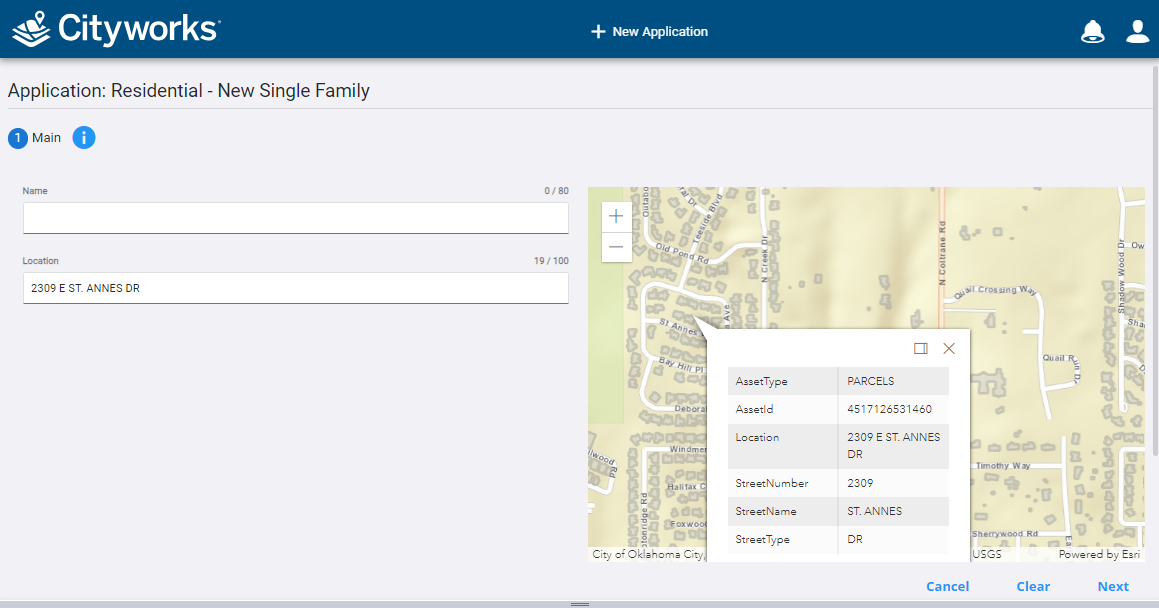Click the Location input field
The image size is (1159, 608).
(x=295, y=288)
